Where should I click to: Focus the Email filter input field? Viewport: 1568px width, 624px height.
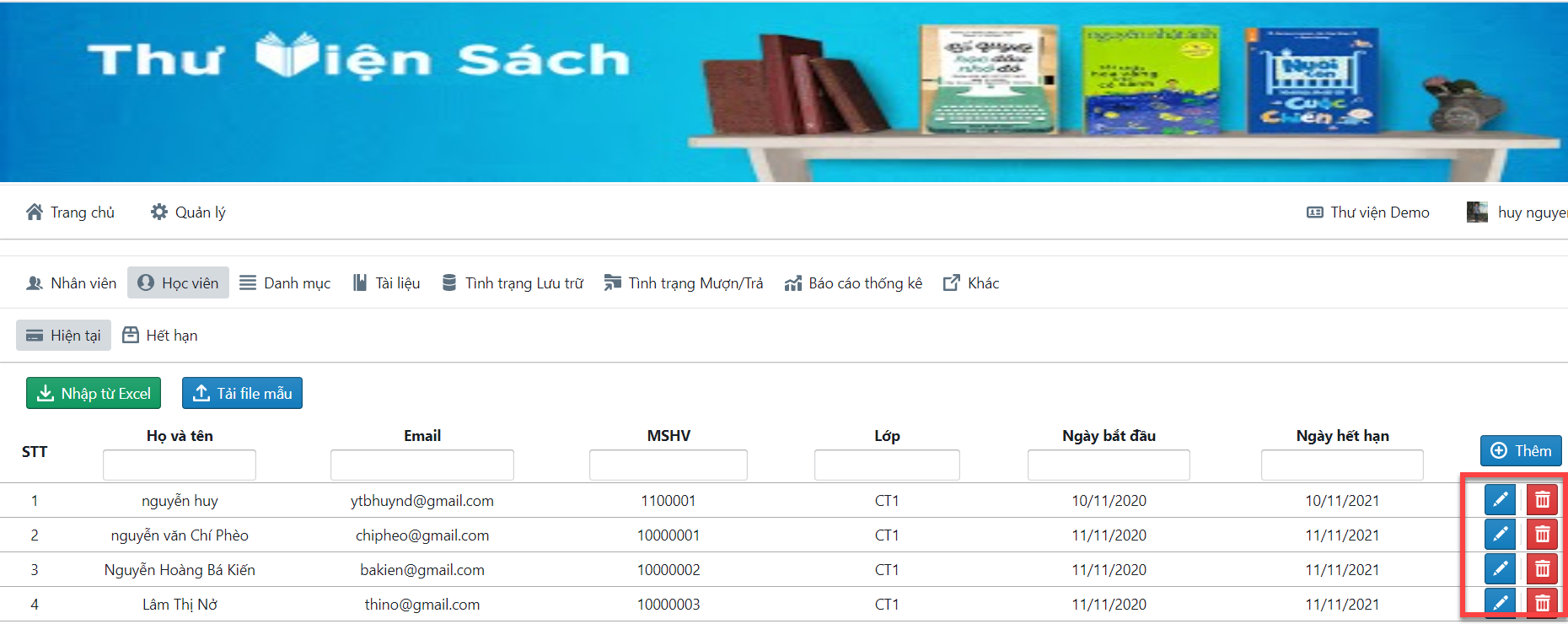(x=422, y=465)
